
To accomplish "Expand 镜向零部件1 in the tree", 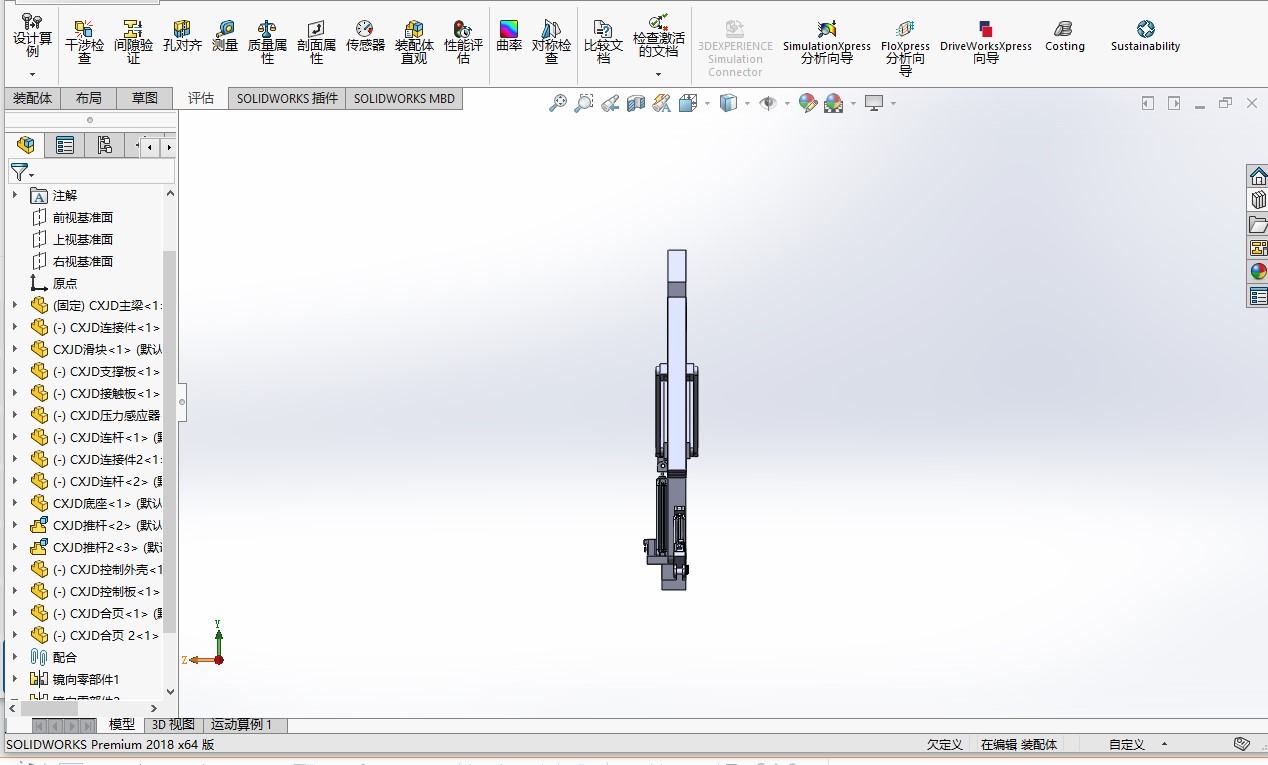I will (x=15, y=679).
